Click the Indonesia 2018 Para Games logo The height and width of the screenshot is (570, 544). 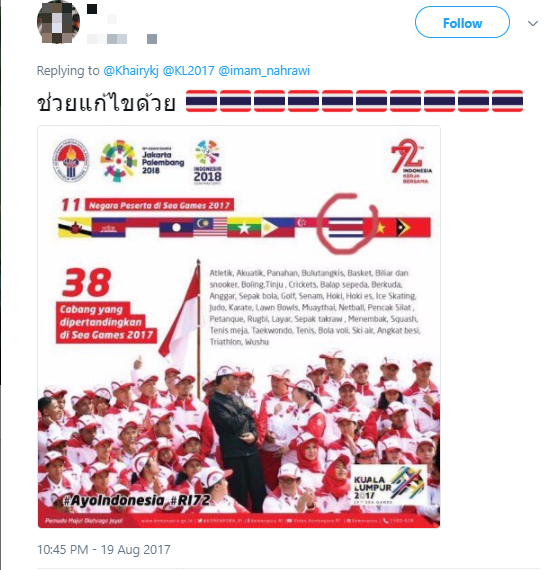(x=207, y=162)
